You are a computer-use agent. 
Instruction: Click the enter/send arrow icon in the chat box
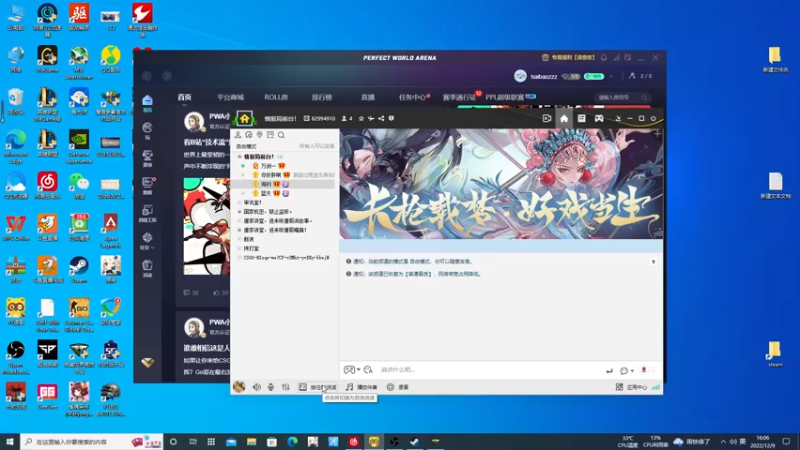(x=609, y=371)
